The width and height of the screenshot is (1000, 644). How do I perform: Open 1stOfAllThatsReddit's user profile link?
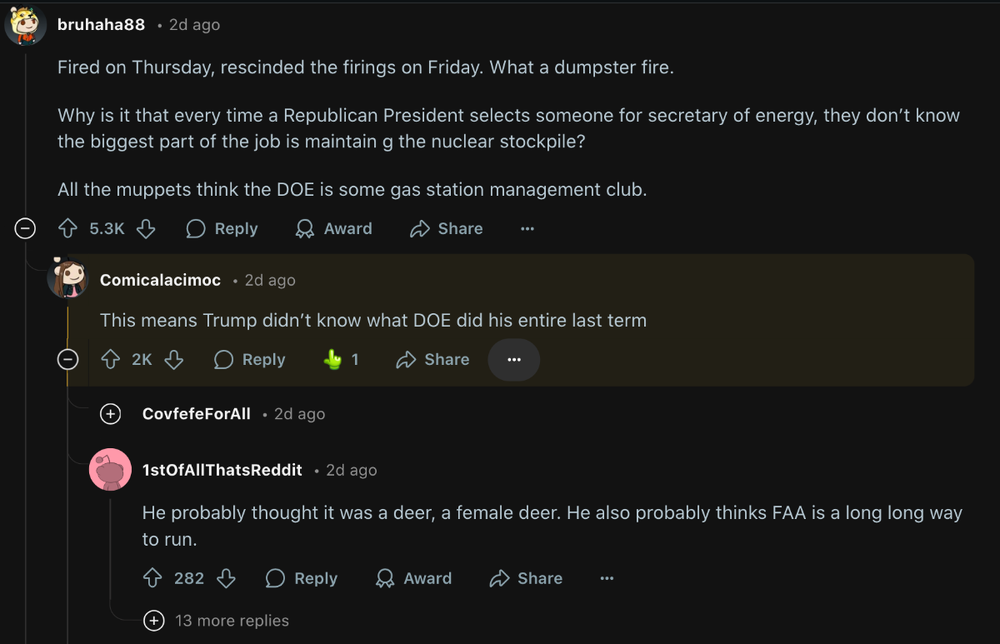(222, 470)
